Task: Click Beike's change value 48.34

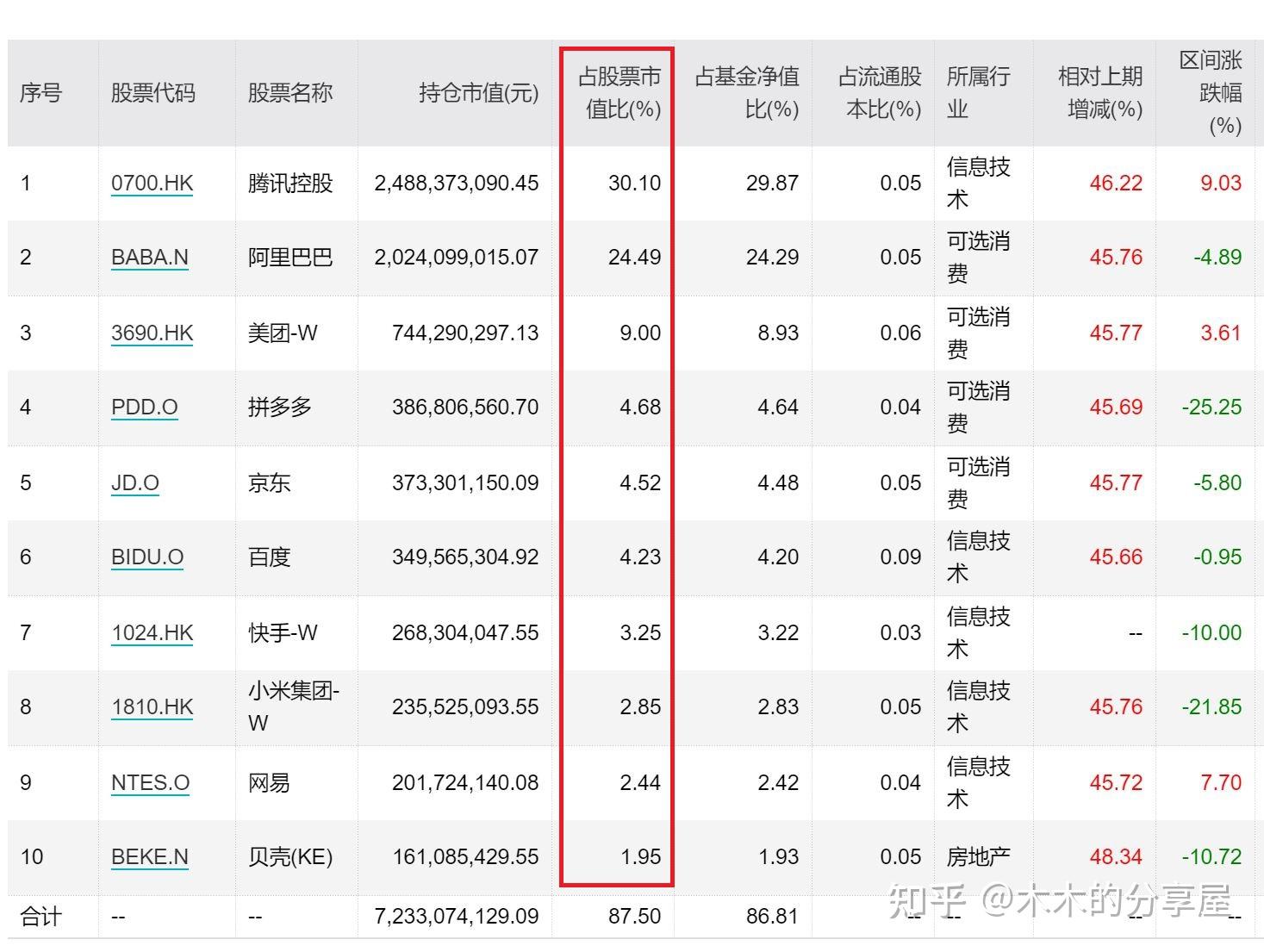Action: [x=1117, y=856]
